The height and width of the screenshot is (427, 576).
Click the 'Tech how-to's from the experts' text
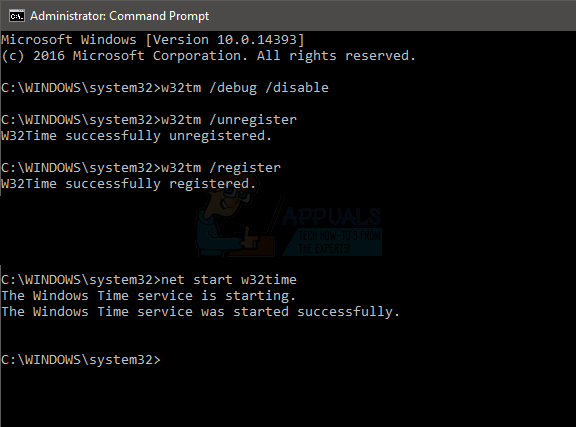[339, 242]
